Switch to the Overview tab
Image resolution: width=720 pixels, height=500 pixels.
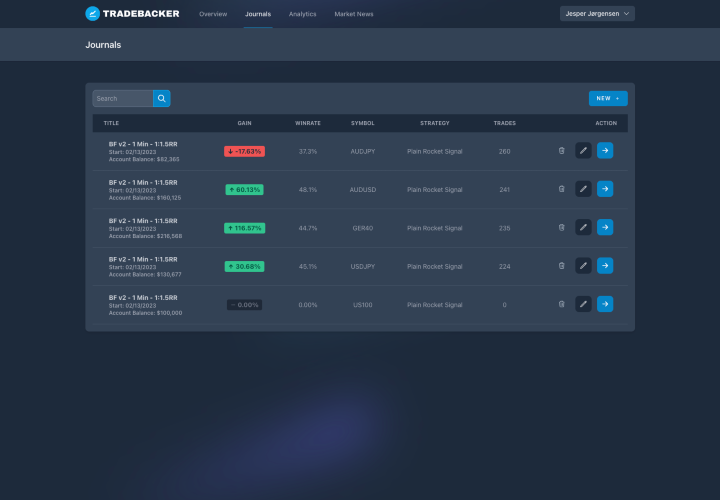[x=213, y=14]
